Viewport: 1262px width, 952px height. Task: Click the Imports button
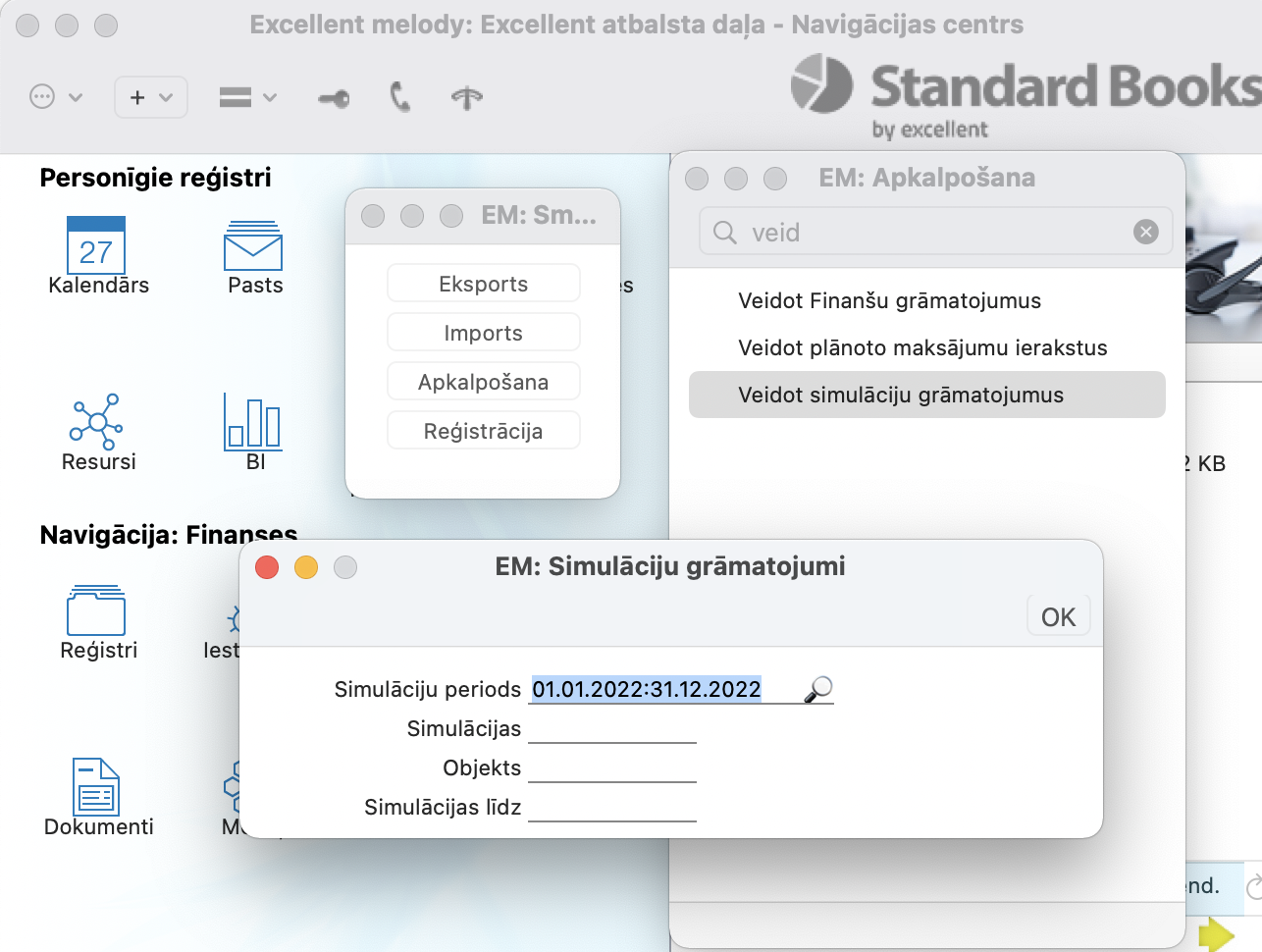(483, 334)
